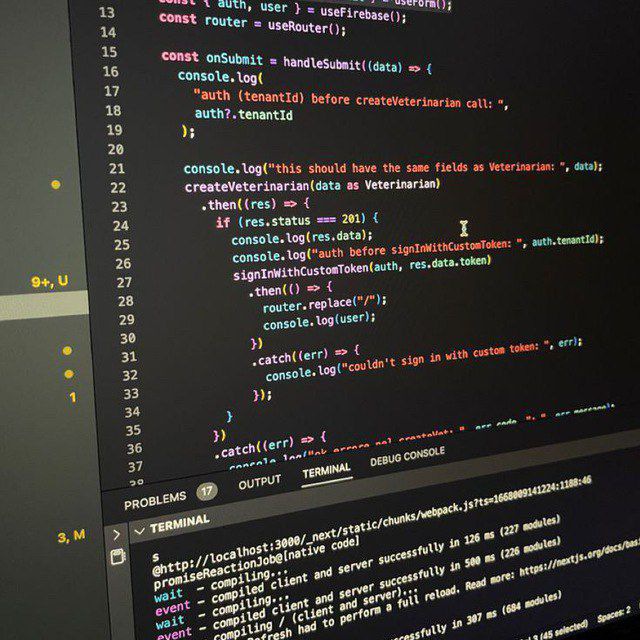
Task: Click 'router.replace("/");' on line 30
Action: (x=324, y=304)
